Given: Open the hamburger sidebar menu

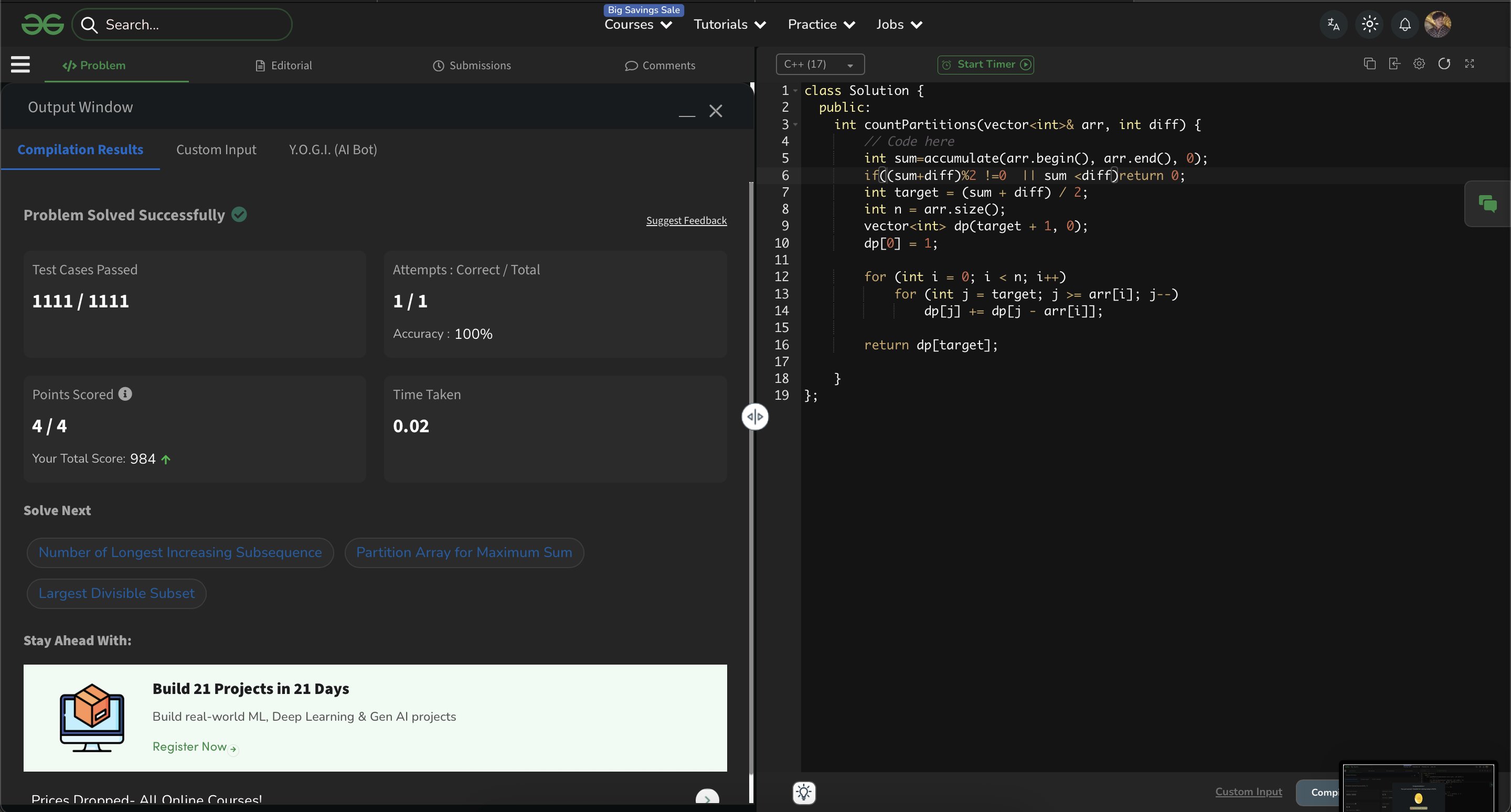Looking at the screenshot, I should (20, 65).
